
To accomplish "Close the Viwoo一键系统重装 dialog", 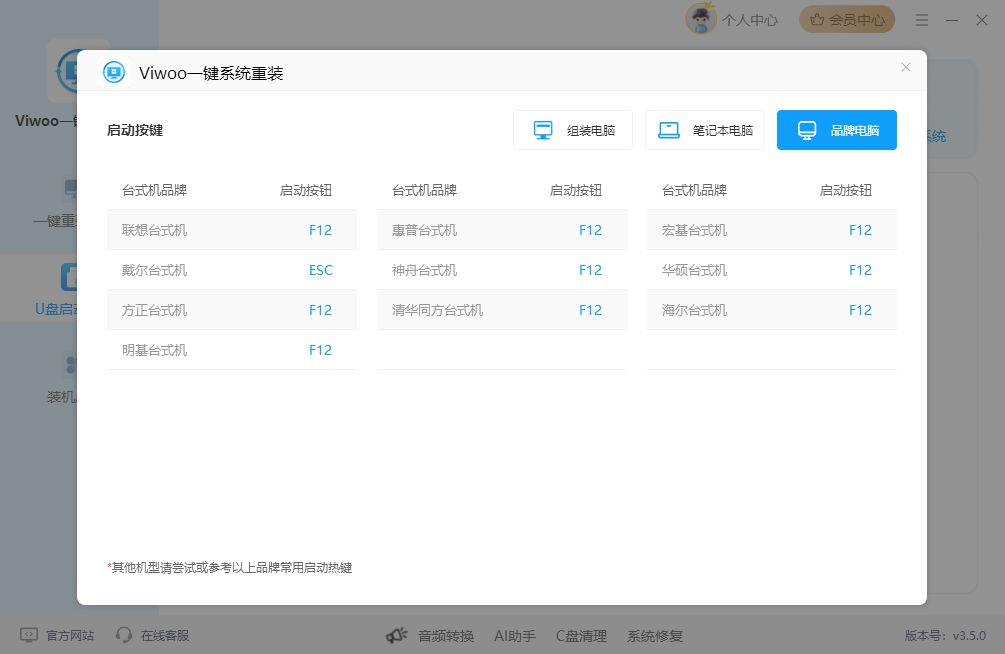I will pyautogui.click(x=906, y=67).
